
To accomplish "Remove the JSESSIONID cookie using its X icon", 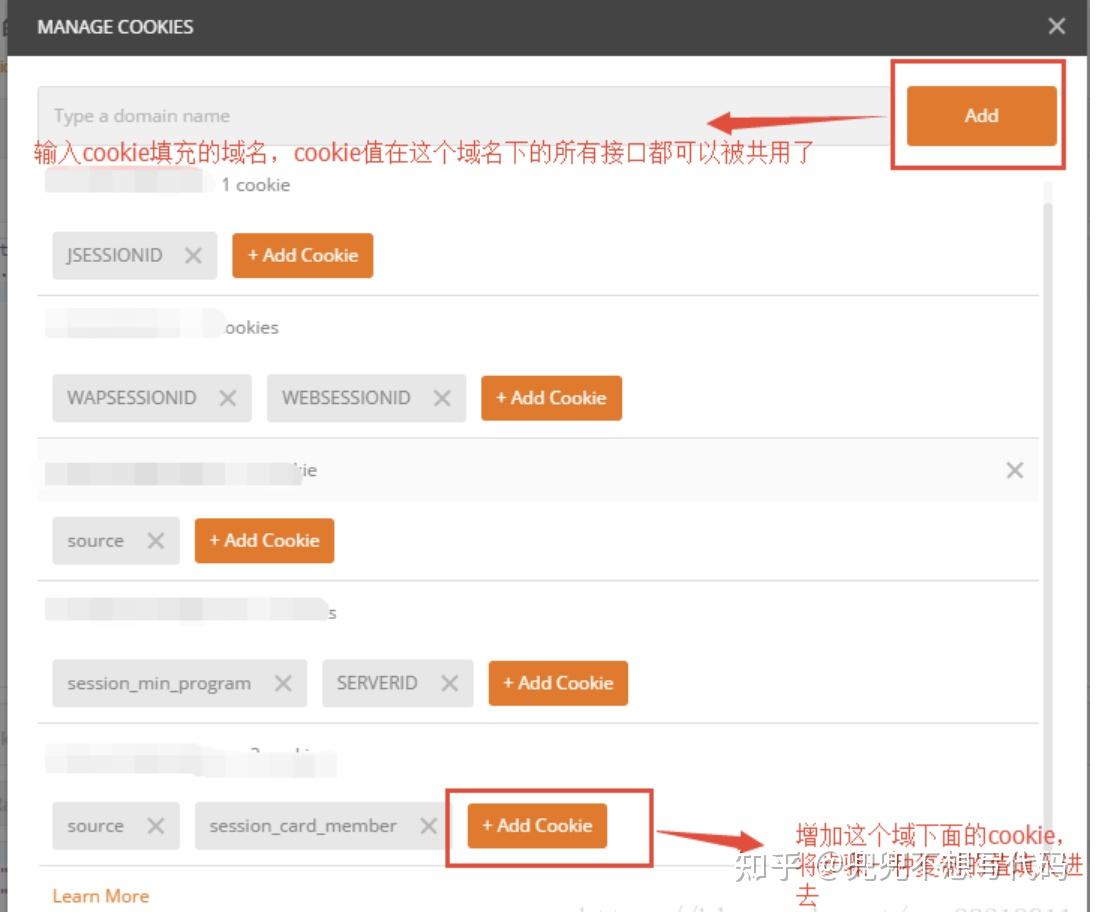I will [x=193, y=255].
